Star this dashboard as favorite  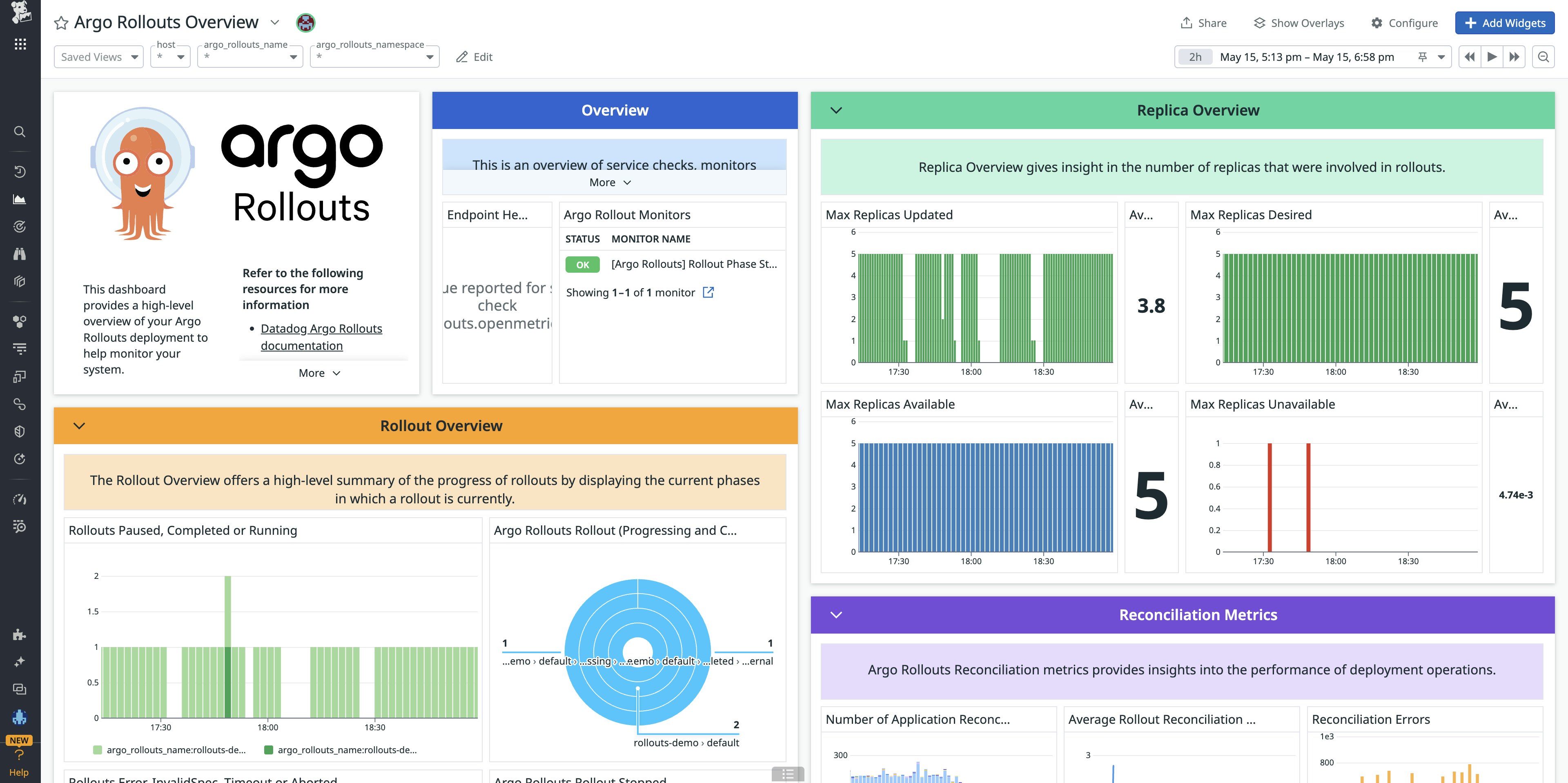[61, 23]
